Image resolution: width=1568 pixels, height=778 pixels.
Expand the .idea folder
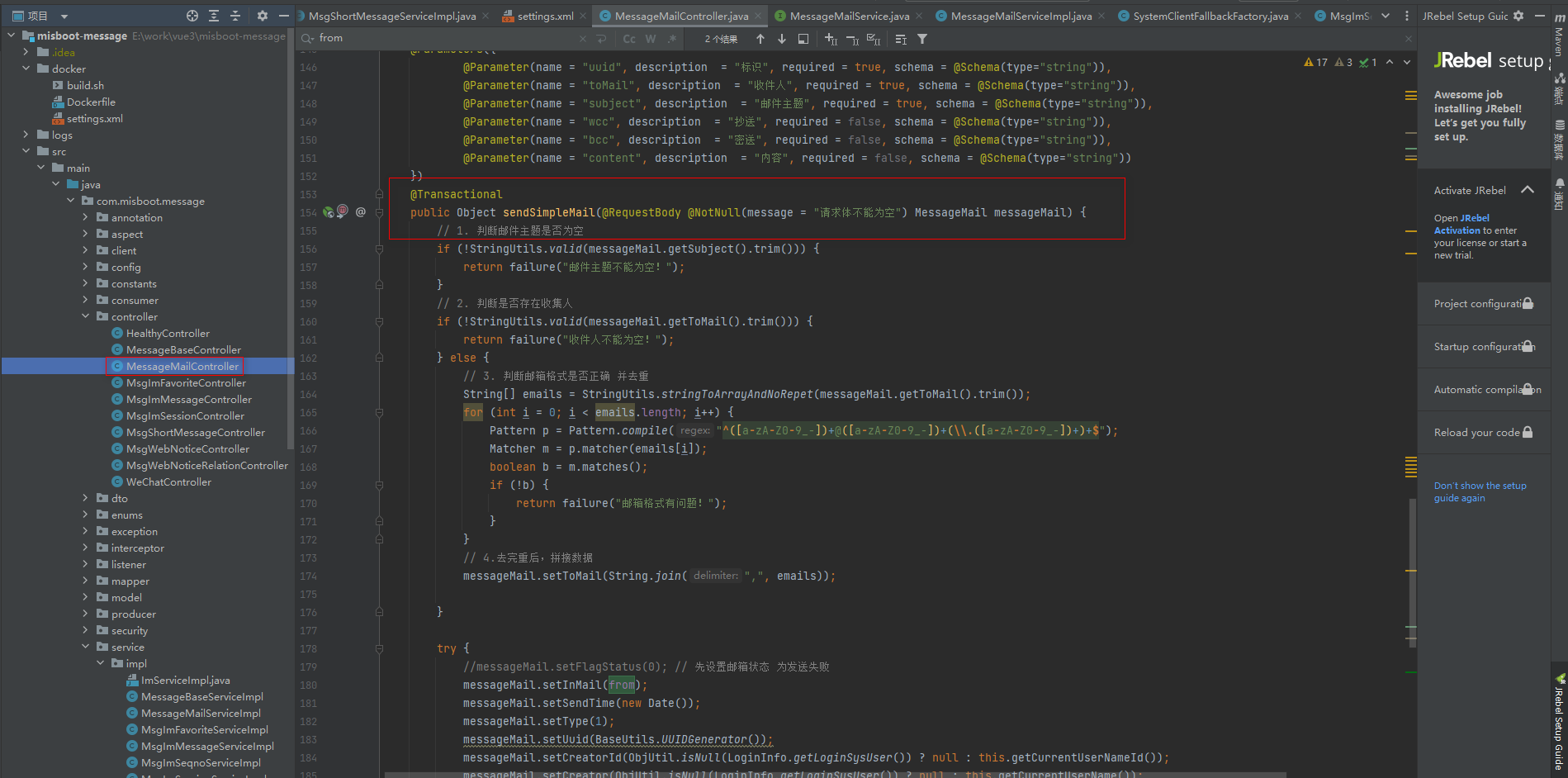coord(26,52)
